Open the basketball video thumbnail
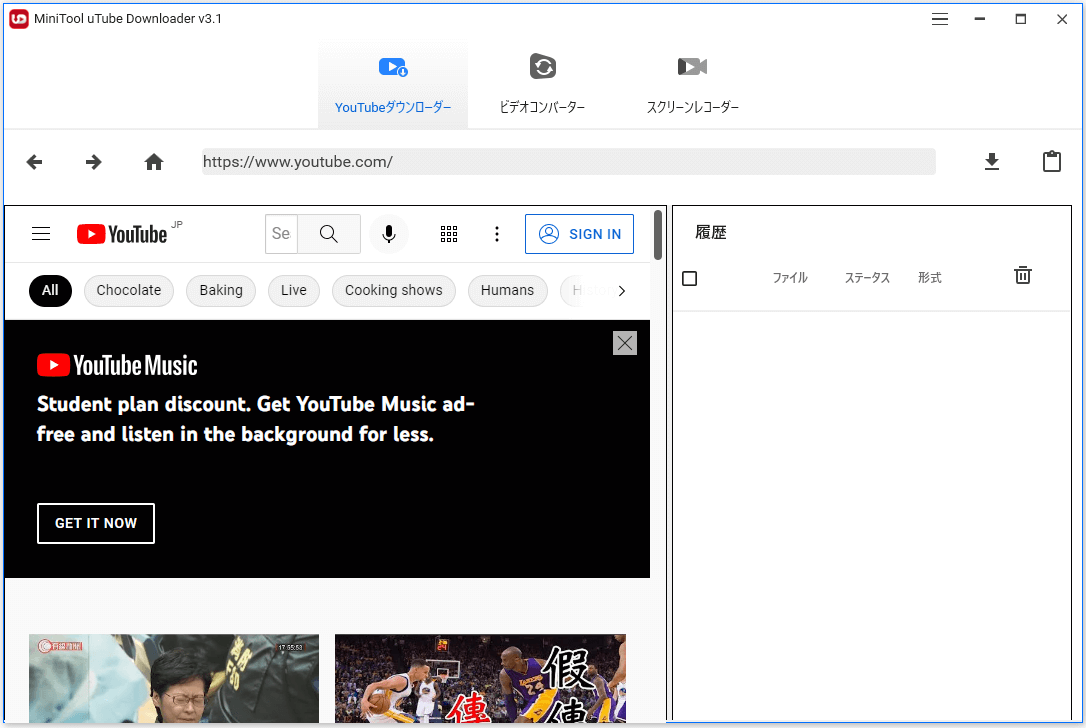This screenshot has height=728, width=1086. tap(480, 678)
